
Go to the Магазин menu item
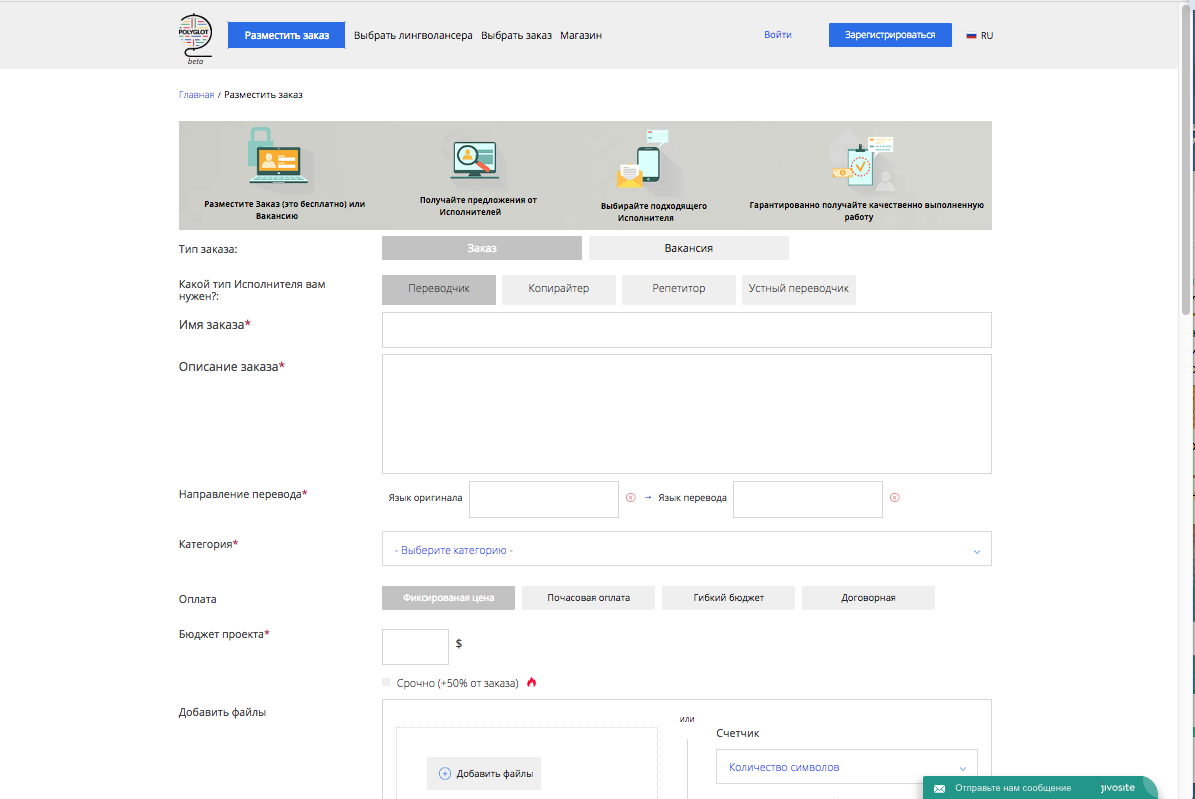[580, 35]
